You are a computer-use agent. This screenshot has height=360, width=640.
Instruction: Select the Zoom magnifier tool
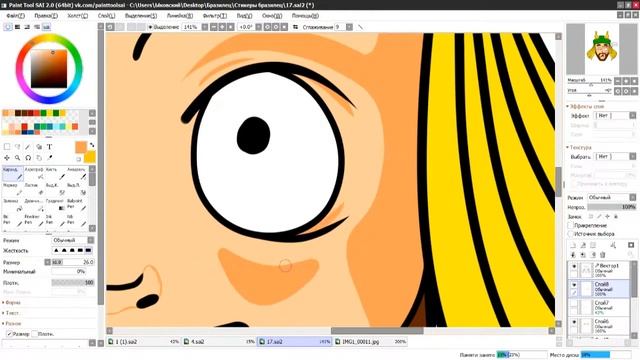pos(18,158)
